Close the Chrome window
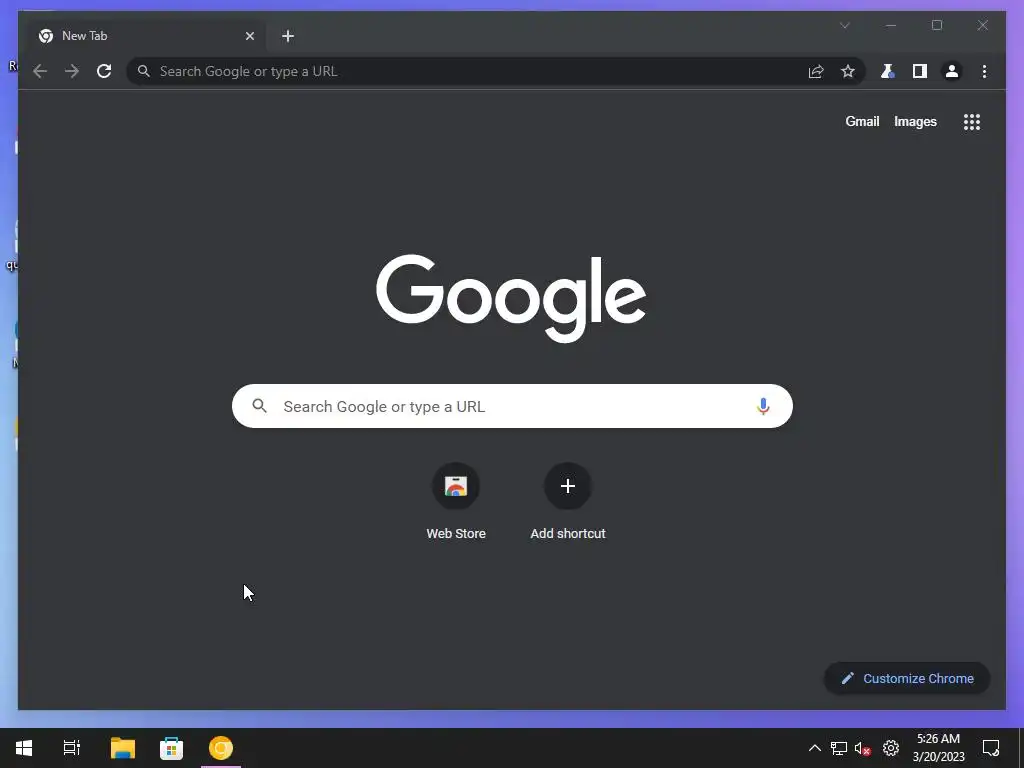 coord(982,25)
